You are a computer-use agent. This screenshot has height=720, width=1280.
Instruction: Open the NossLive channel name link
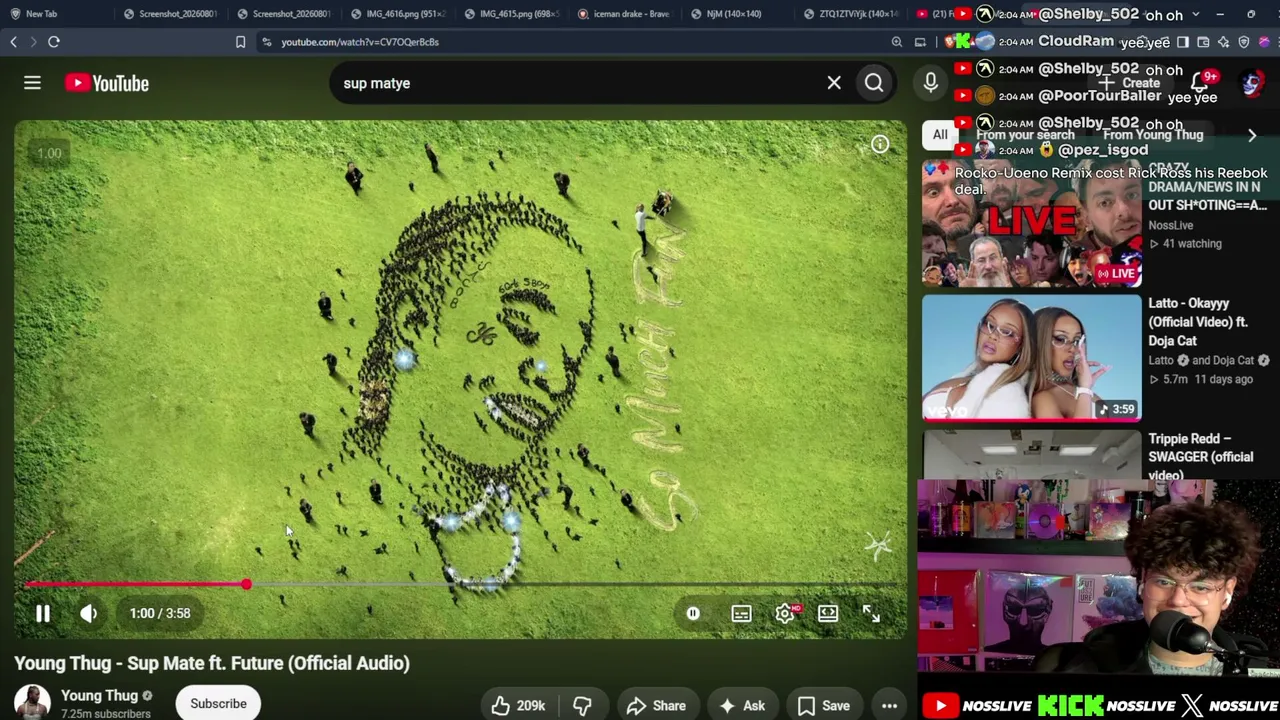pos(1170,225)
